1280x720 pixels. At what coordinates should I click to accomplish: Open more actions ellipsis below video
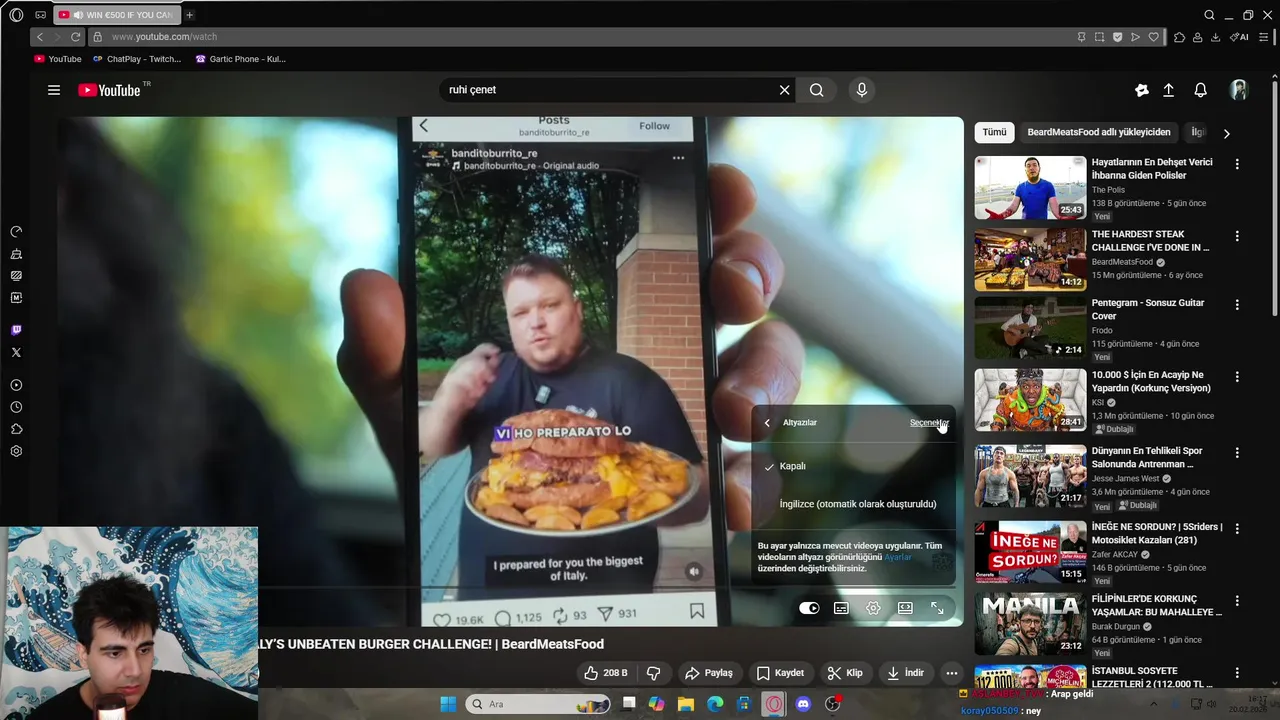[x=952, y=673]
